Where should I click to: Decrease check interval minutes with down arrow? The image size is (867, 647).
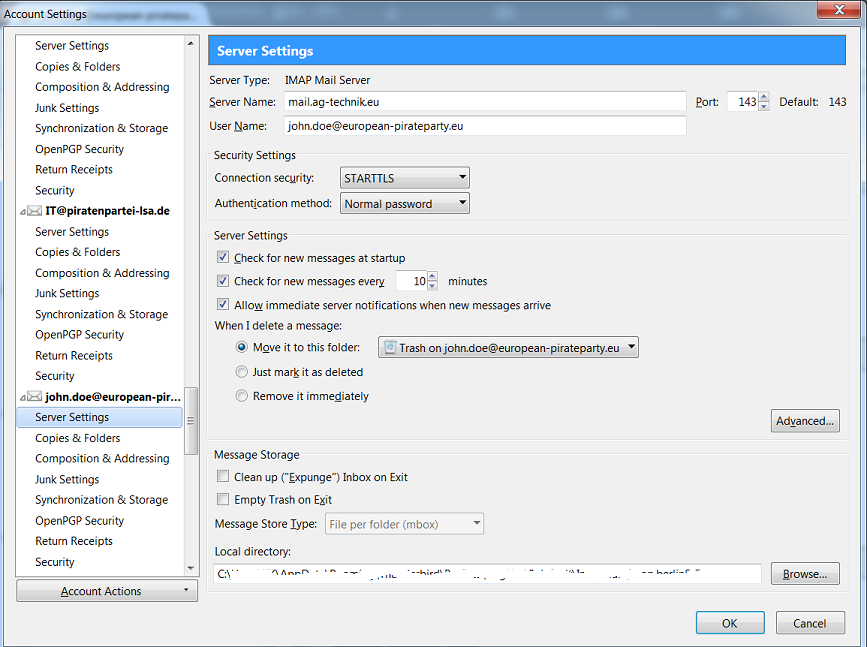(x=432, y=287)
